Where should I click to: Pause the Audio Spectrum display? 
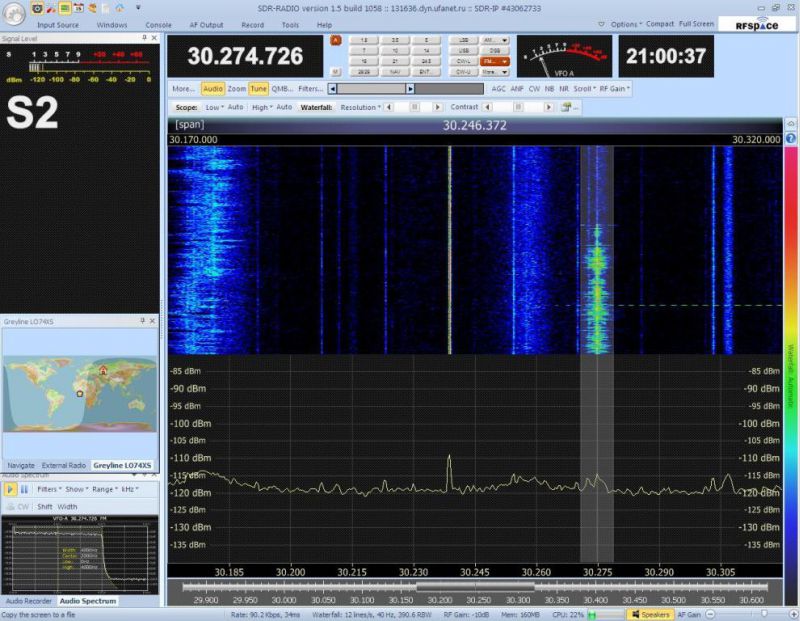(x=24, y=490)
